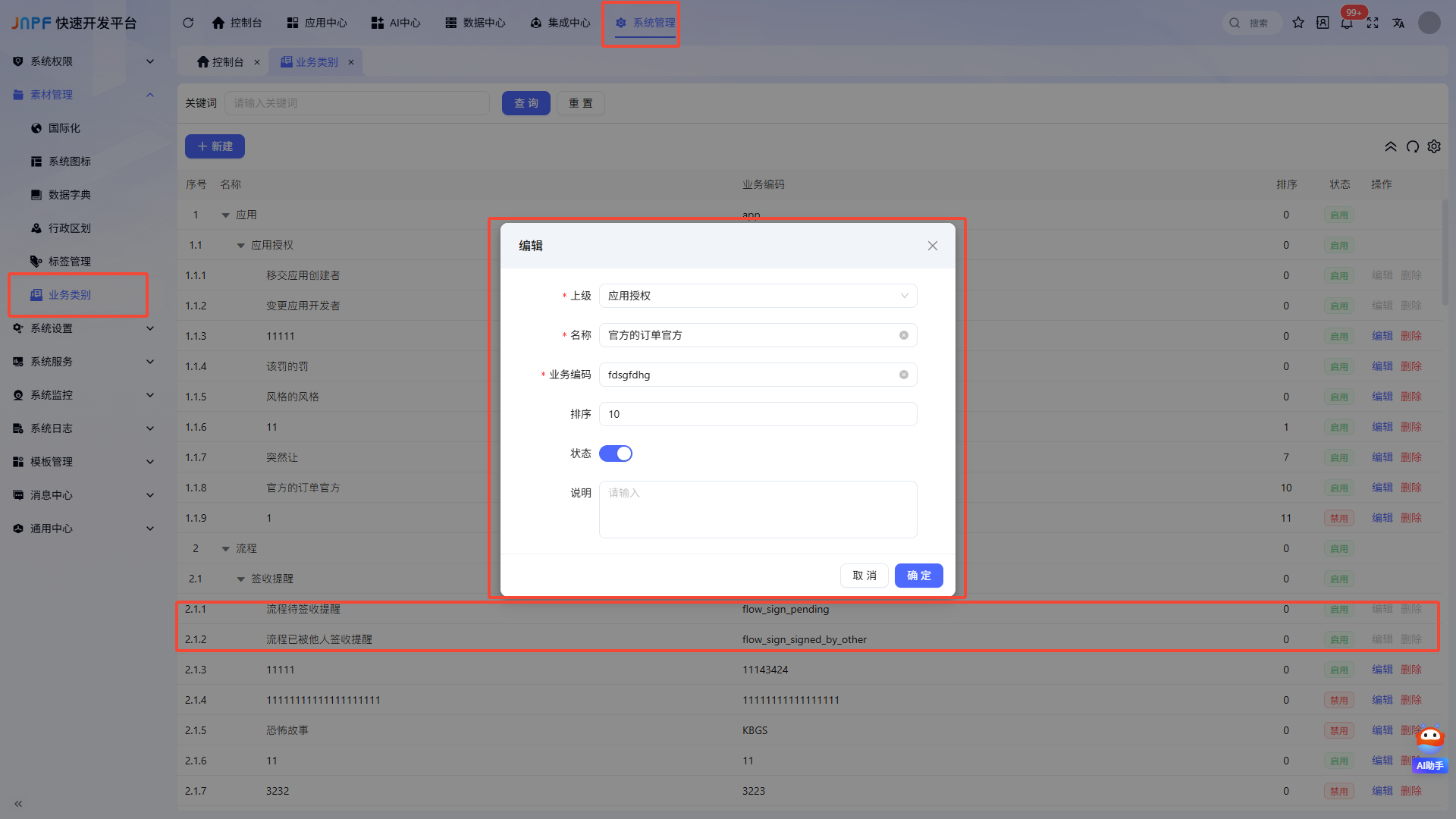Open the 数据中心 top menu
Viewport: 1456px width, 819px height.
point(475,23)
